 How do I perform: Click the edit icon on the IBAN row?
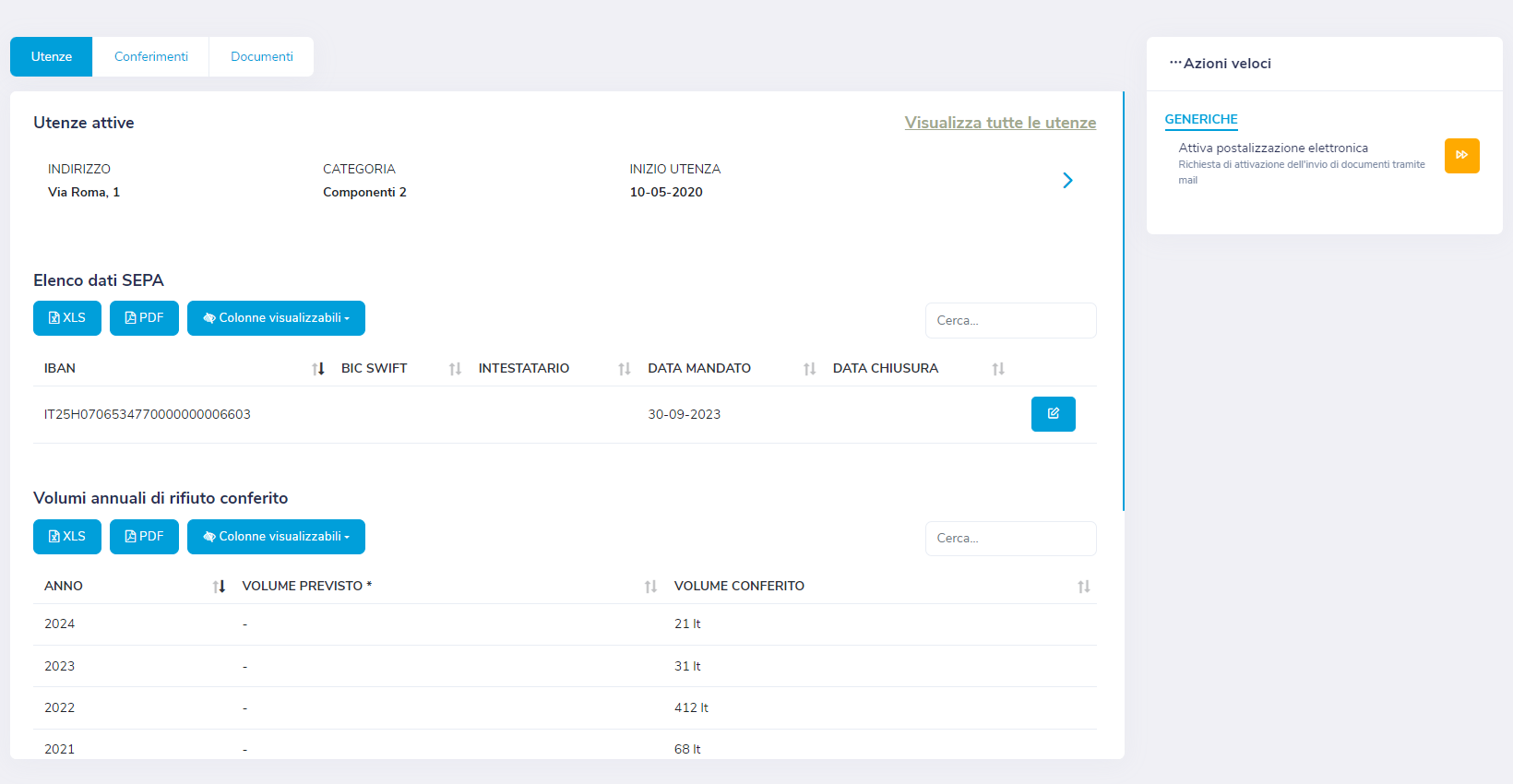[x=1053, y=414]
